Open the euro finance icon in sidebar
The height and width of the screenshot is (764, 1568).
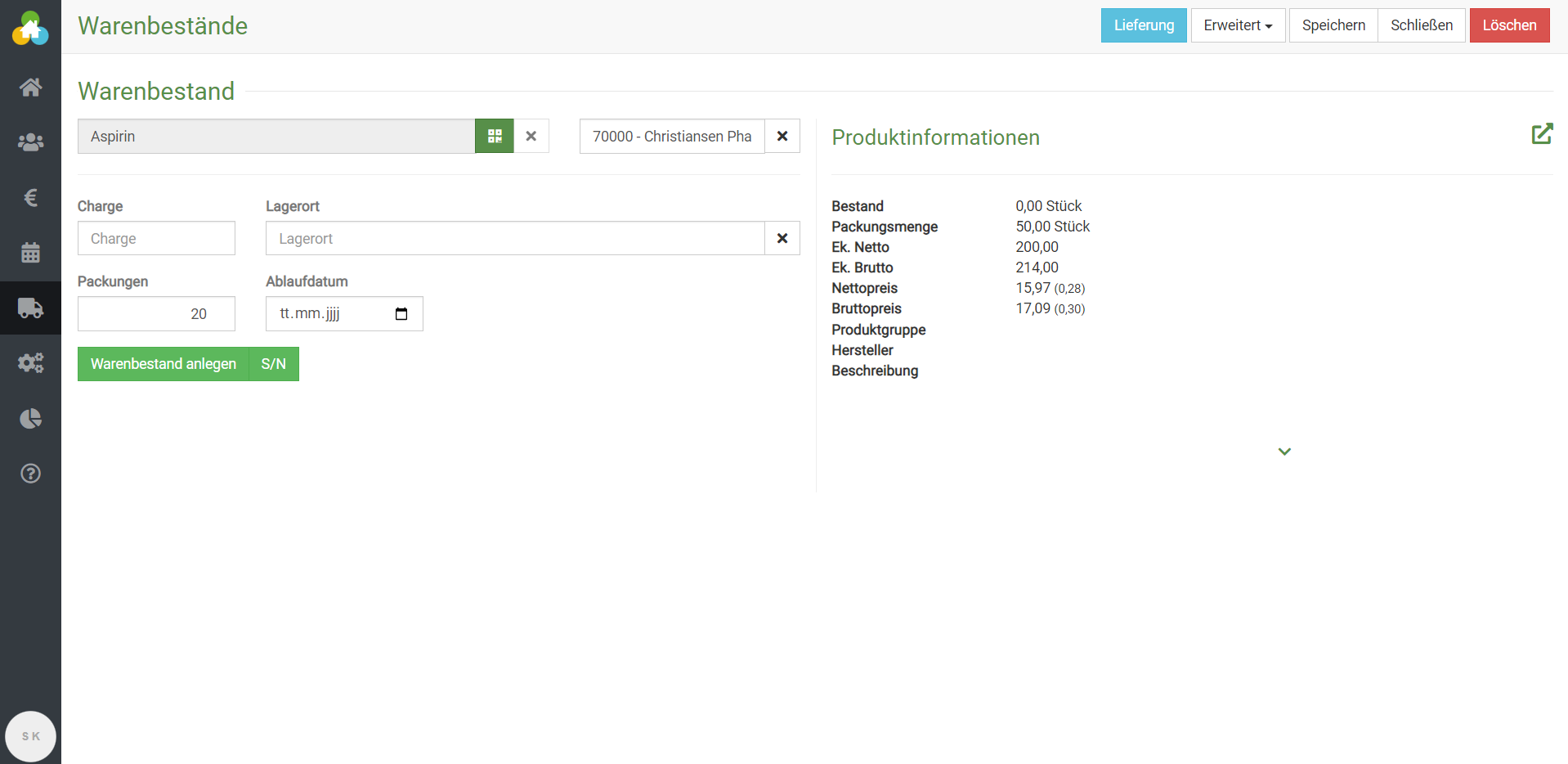30,197
